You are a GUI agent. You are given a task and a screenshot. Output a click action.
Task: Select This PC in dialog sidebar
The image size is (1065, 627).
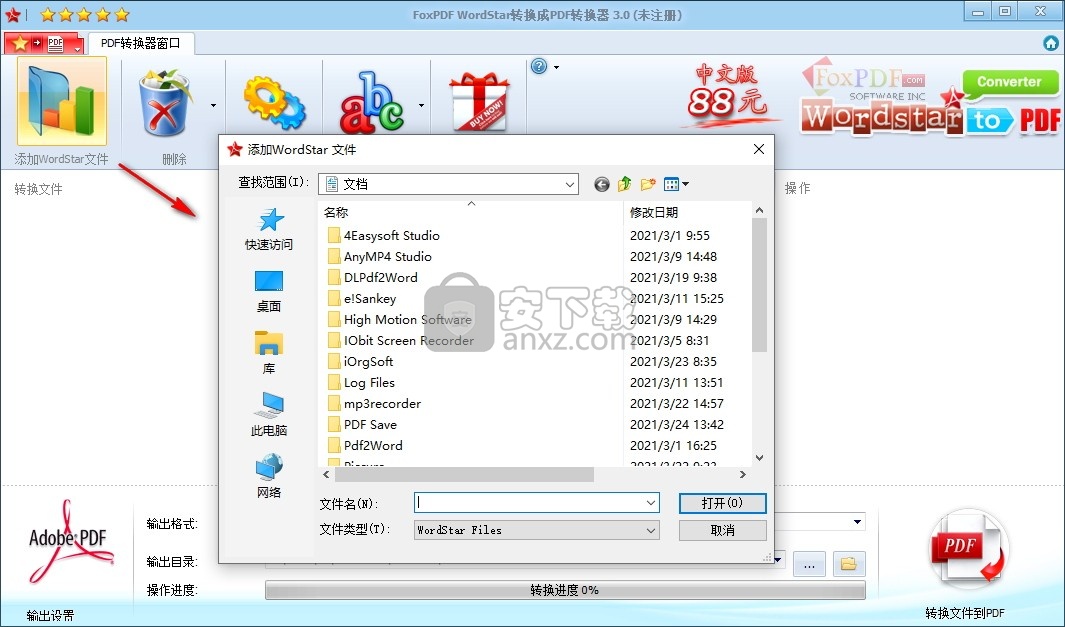269,415
